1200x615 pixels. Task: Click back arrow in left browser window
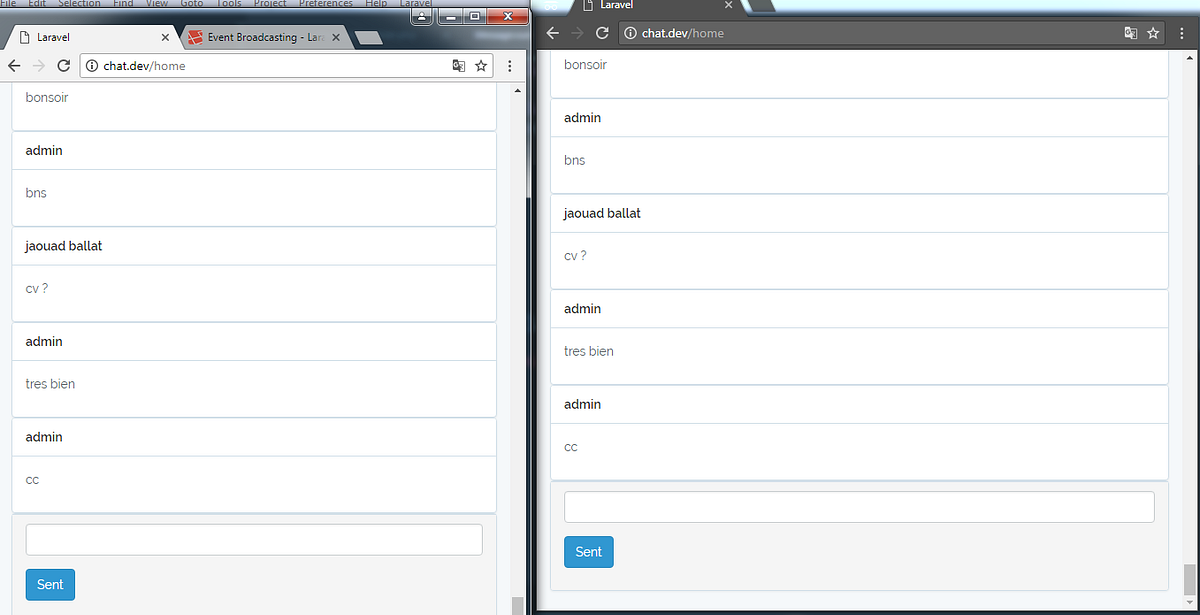coord(14,66)
